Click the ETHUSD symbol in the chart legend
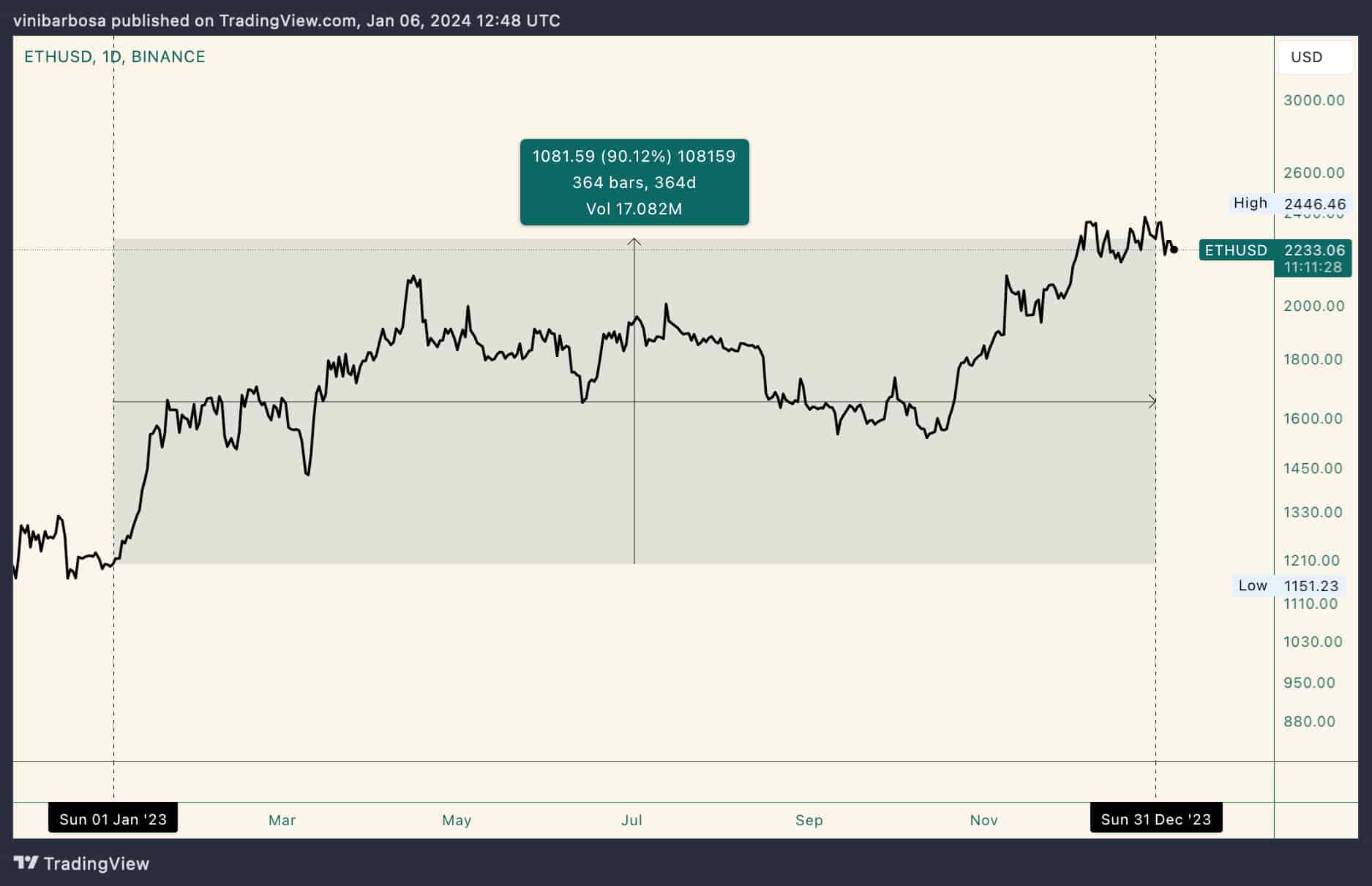Screen dimensions: 1372x886 [58, 57]
